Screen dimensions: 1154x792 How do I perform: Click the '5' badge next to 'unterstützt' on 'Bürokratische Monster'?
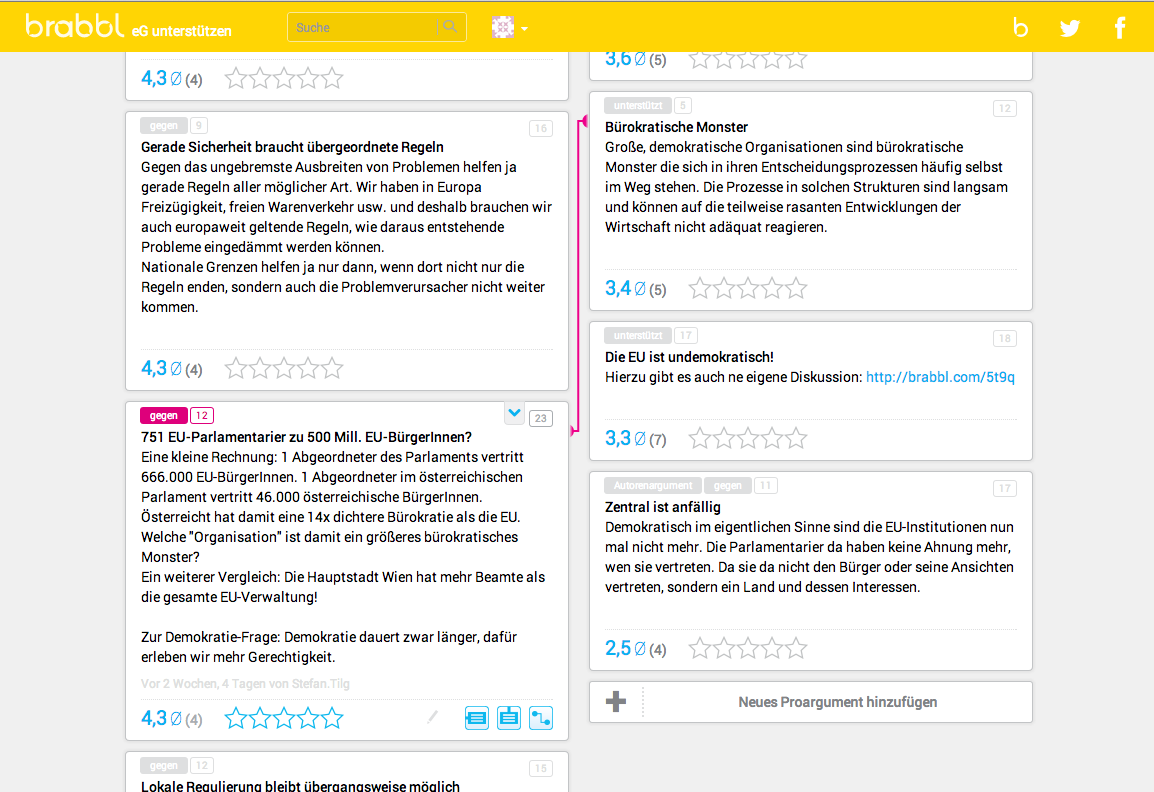(x=683, y=106)
